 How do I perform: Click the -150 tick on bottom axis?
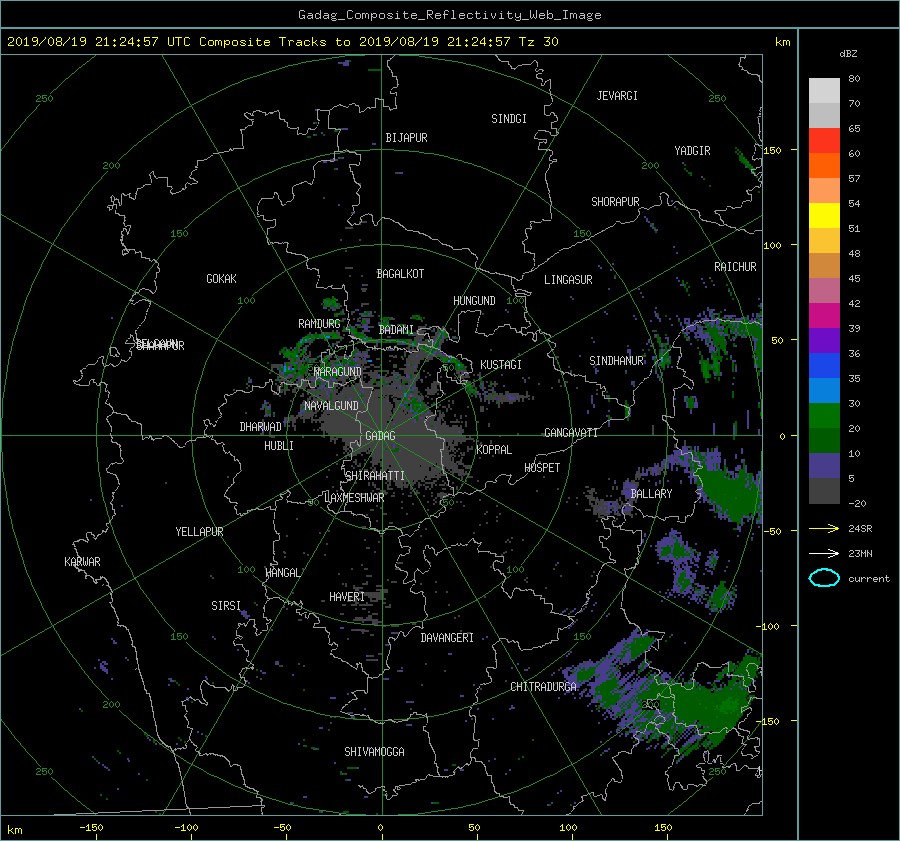coord(91,828)
